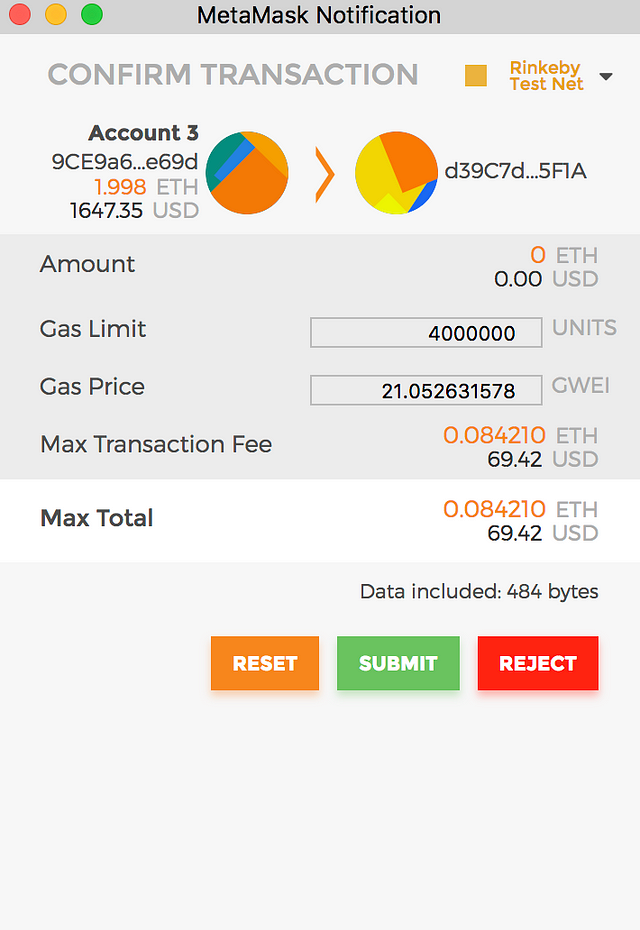The height and width of the screenshot is (930, 640).
Task: Minimize the window with the yellow button
Action: 56,15
